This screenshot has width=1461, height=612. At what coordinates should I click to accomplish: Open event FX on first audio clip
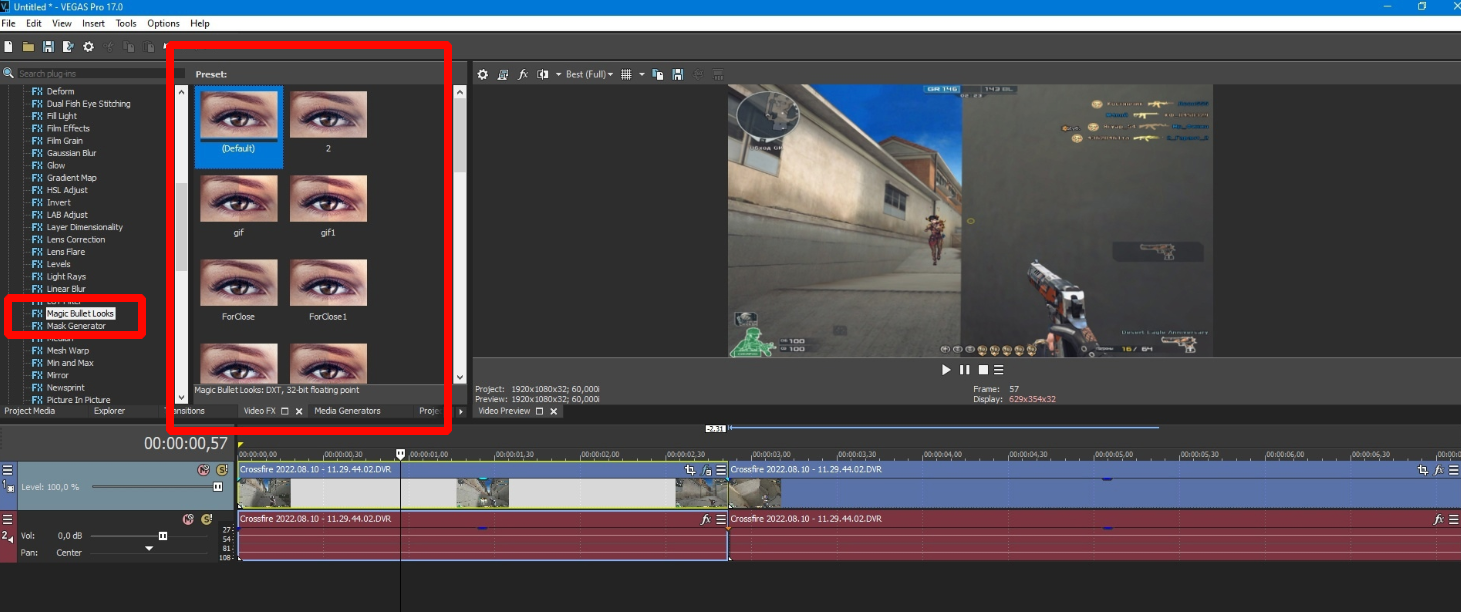(705, 520)
